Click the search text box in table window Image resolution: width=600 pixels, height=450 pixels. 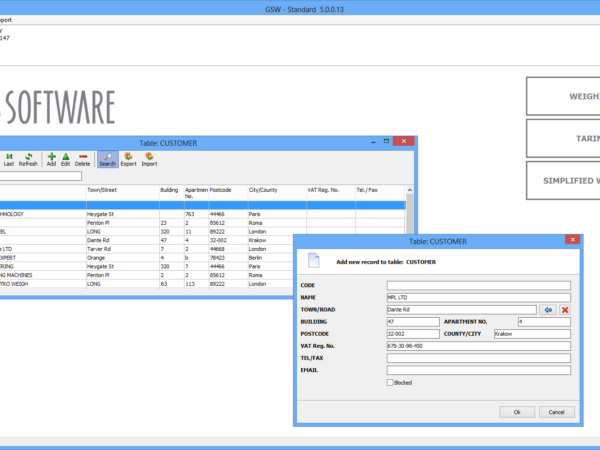pos(40,176)
